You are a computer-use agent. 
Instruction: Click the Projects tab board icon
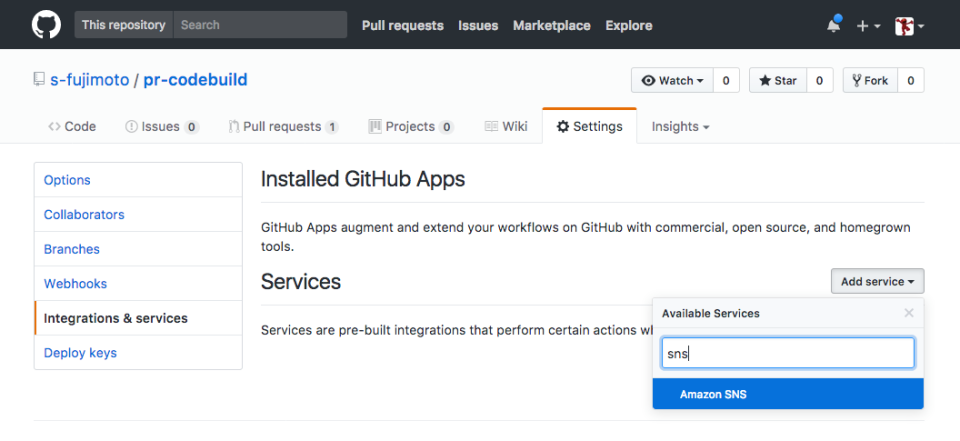(x=375, y=126)
